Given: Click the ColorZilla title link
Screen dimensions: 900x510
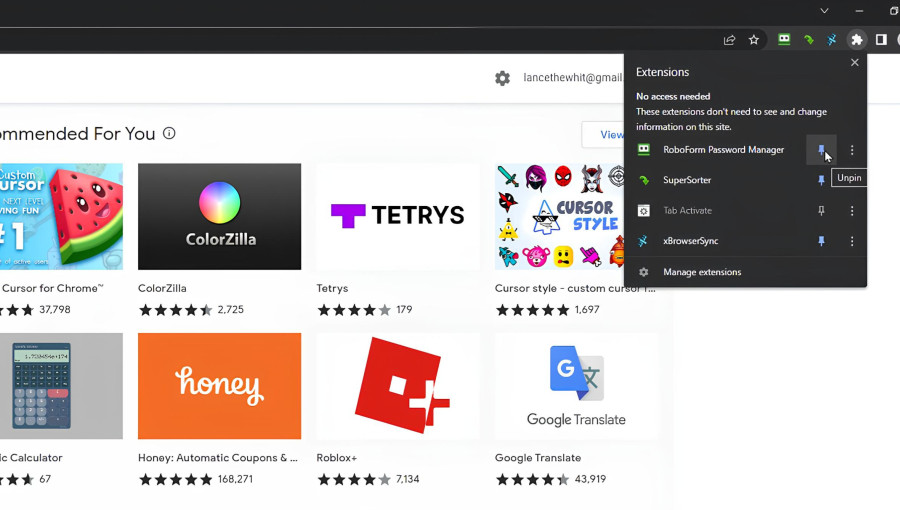Looking at the screenshot, I should 162,288.
